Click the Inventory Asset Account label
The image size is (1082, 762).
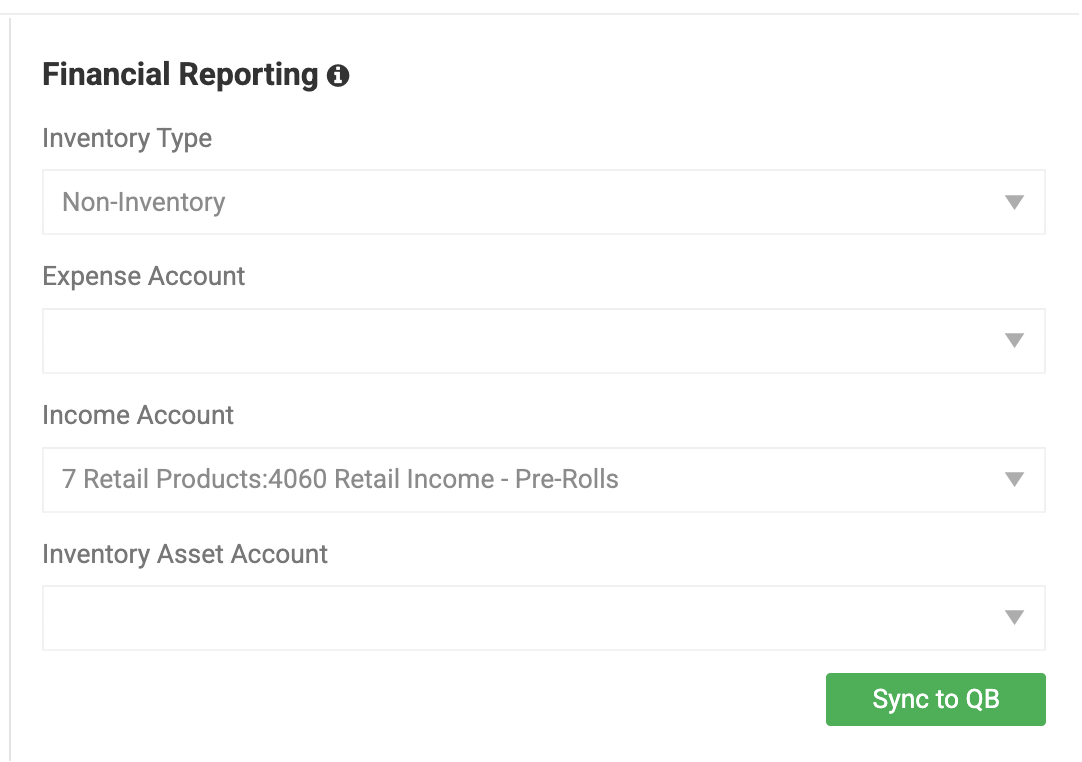click(184, 555)
